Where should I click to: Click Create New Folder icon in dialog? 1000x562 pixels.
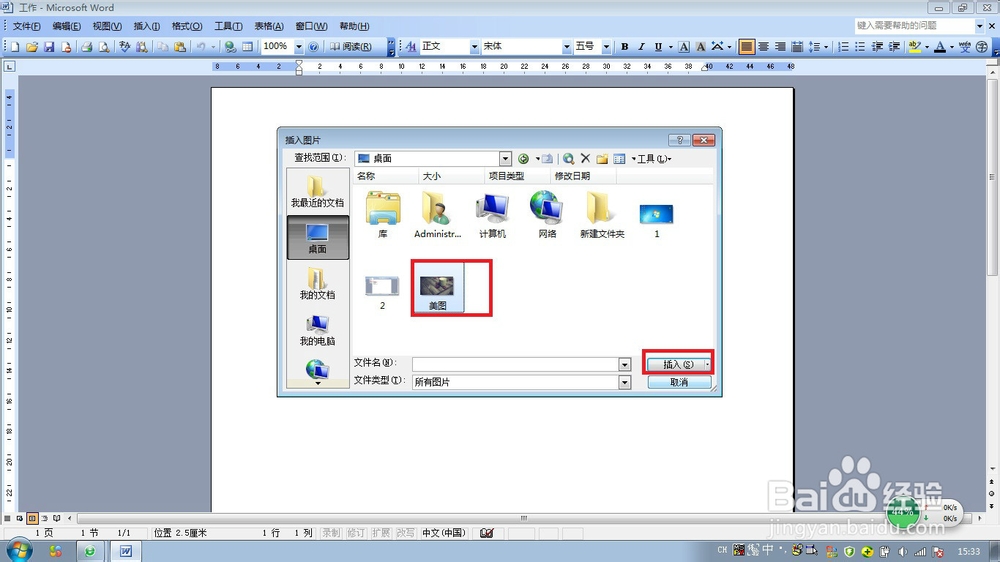click(x=602, y=159)
